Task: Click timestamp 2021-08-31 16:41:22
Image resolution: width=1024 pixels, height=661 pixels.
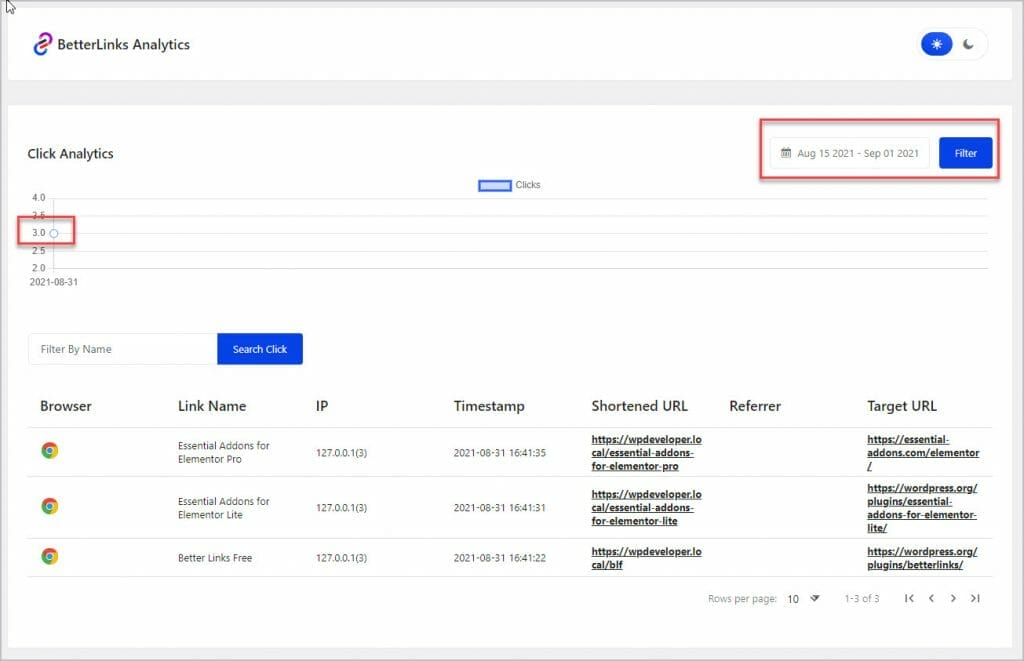Action: click(x=500, y=558)
